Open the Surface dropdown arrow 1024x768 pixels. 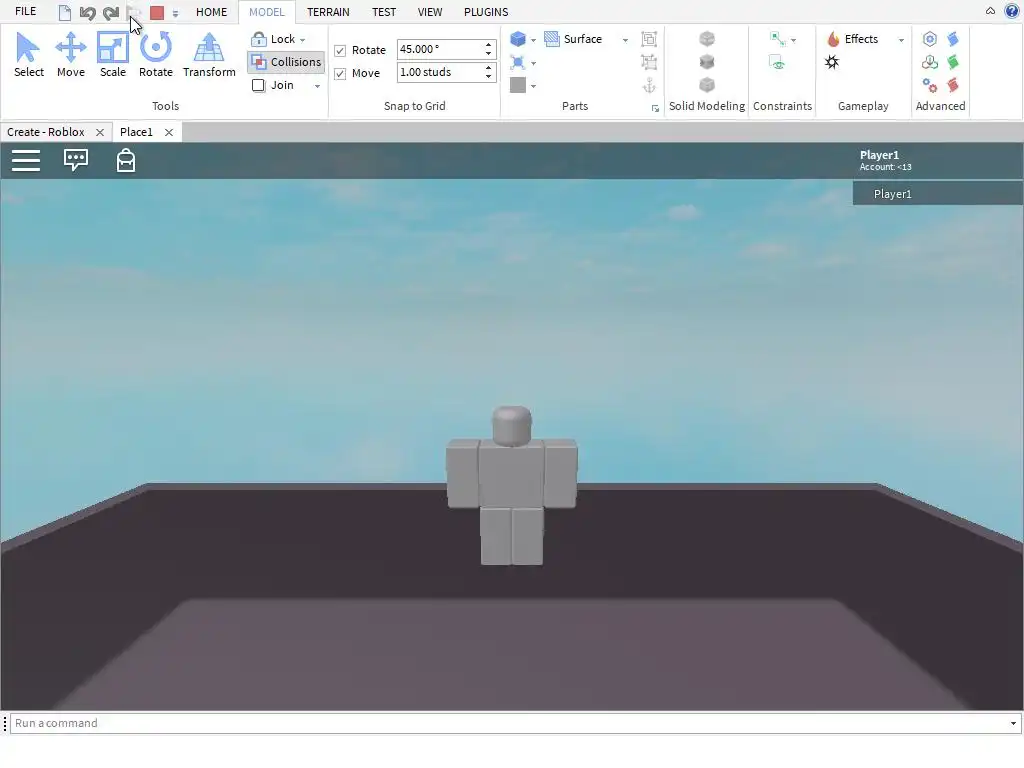[625, 40]
